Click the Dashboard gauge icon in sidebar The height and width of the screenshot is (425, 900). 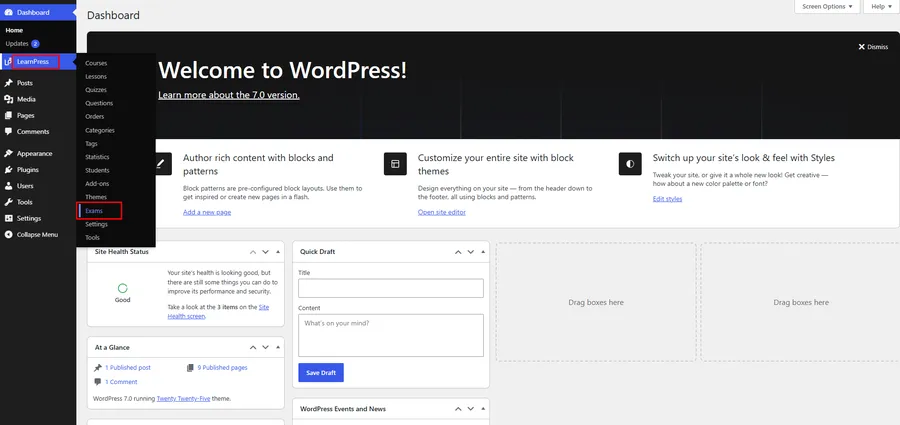pos(9,12)
